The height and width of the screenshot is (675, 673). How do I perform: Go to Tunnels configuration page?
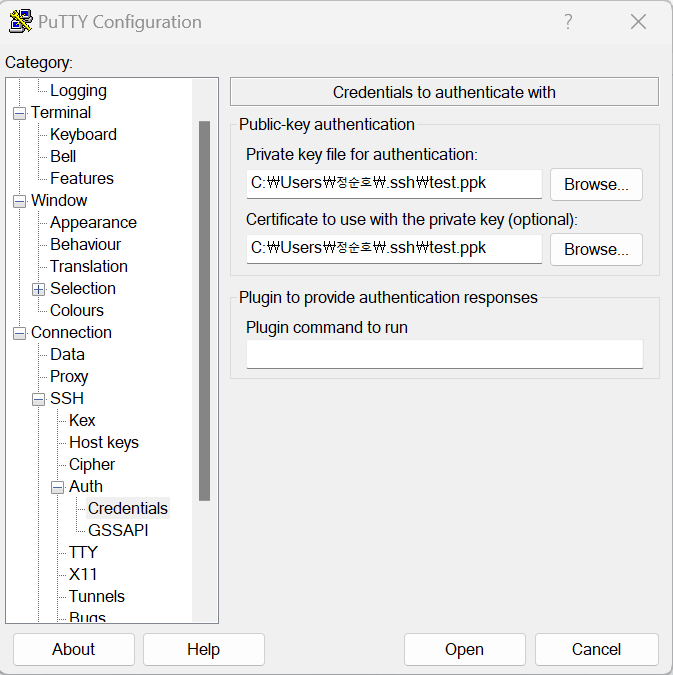[96, 596]
